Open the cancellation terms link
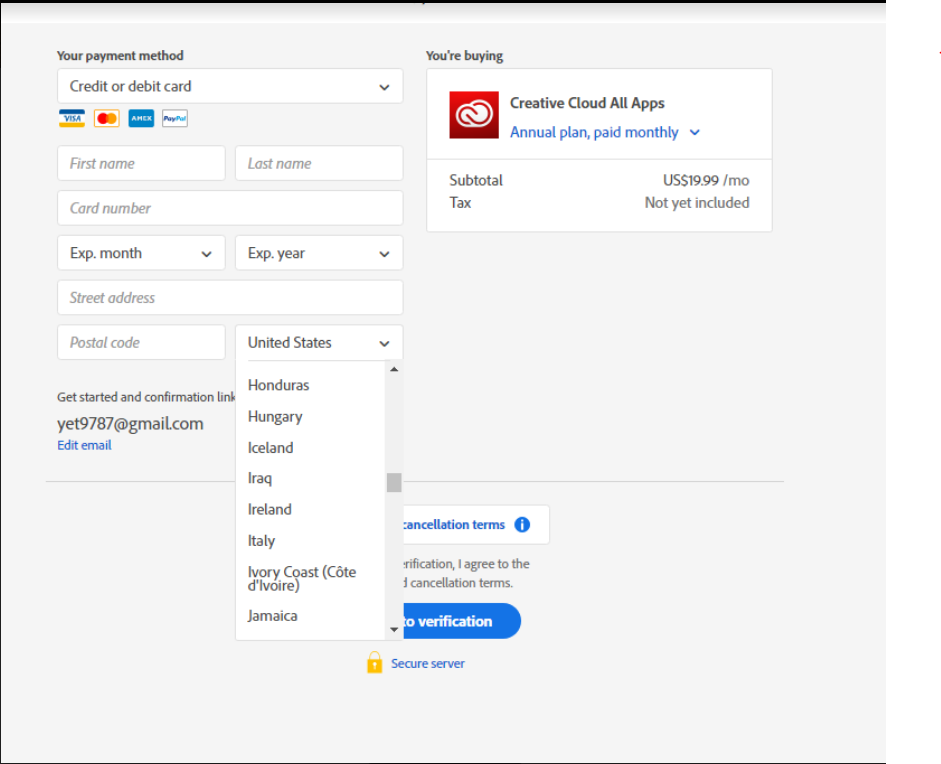The image size is (941, 764). pyautogui.click(x=454, y=525)
